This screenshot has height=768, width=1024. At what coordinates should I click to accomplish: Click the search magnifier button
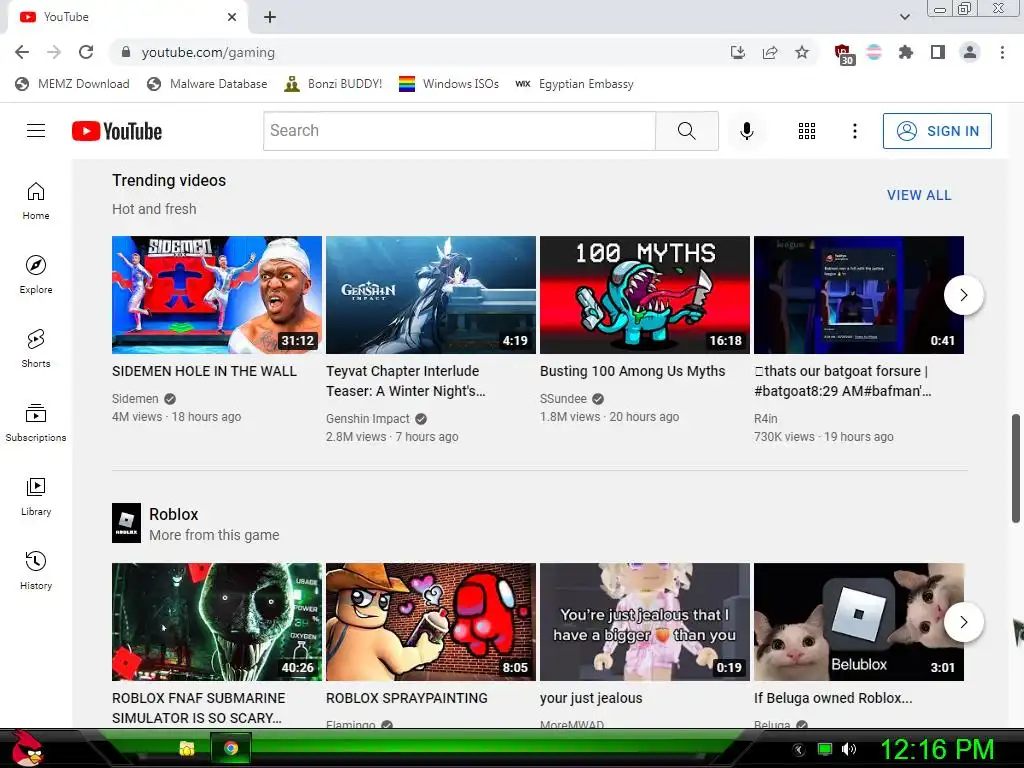(686, 131)
